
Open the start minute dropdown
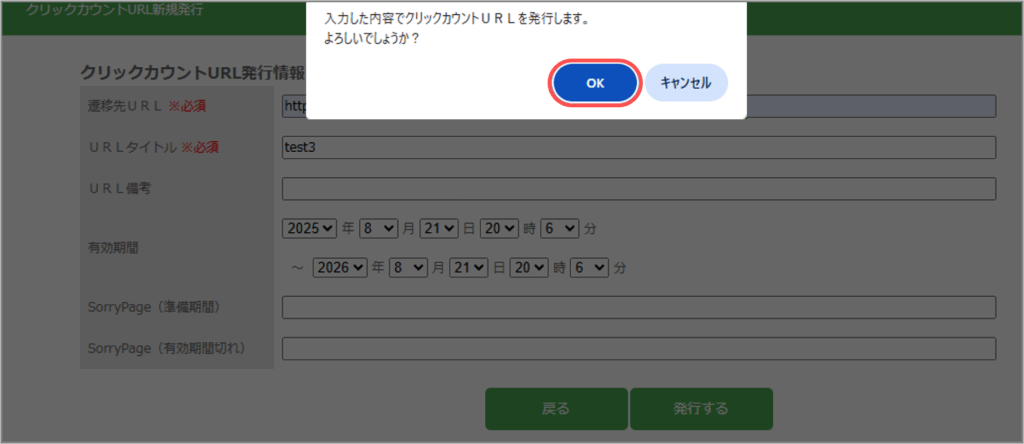pos(560,228)
